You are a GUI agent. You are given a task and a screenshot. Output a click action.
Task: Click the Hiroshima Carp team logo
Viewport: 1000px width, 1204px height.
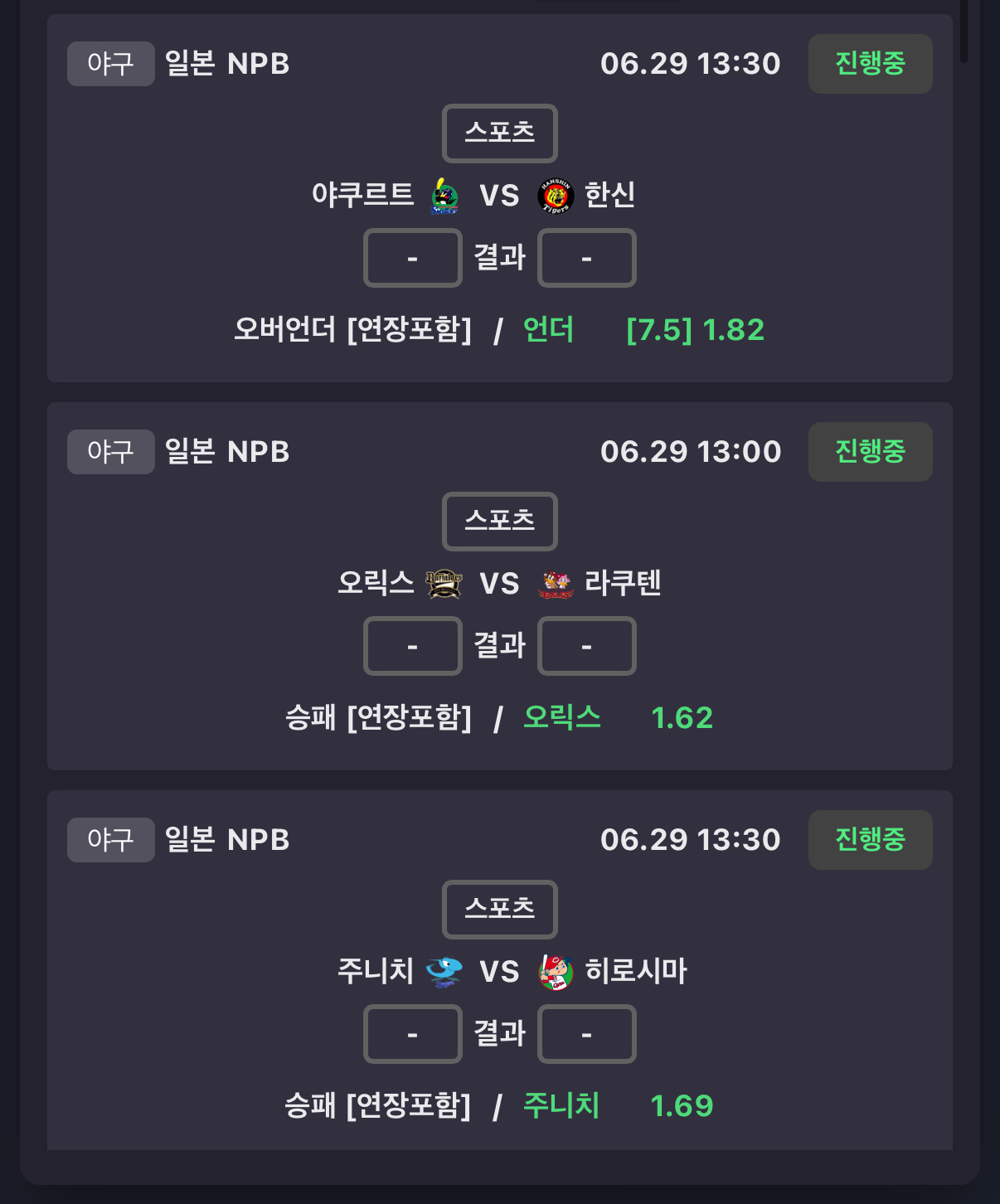coord(556,972)
